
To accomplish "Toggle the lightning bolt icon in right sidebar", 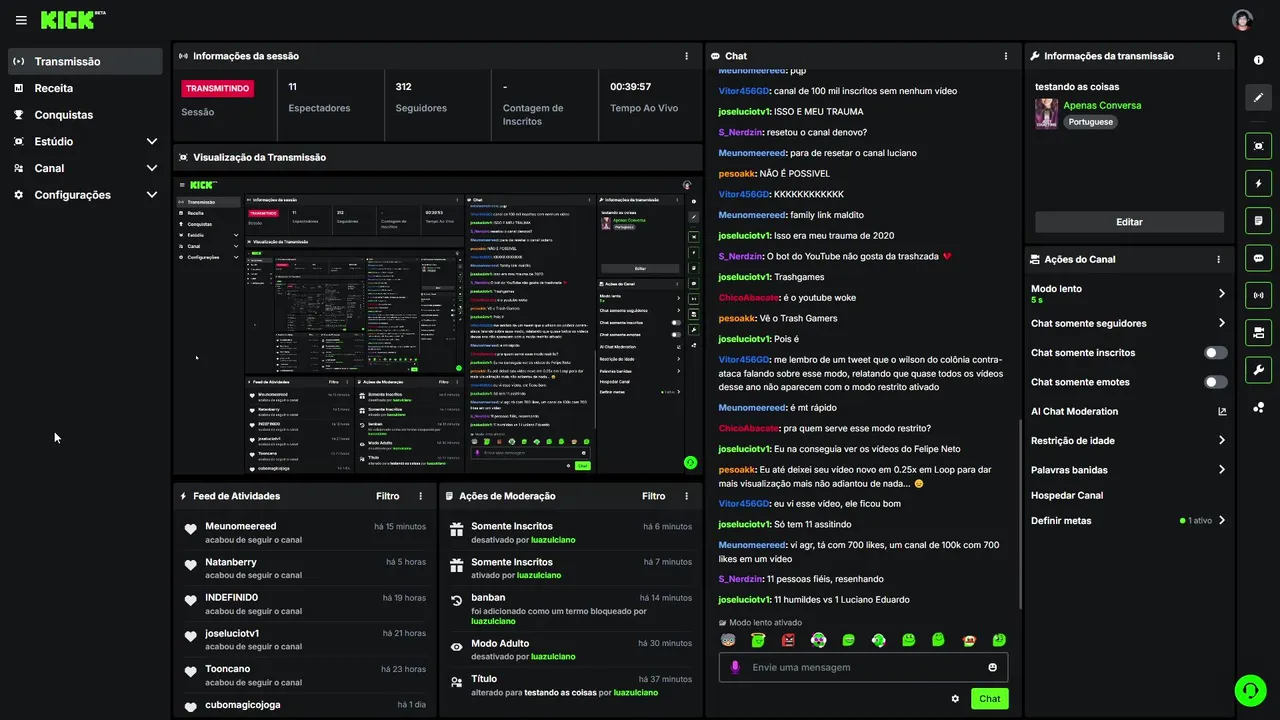I will click(x=1258, y=183).
